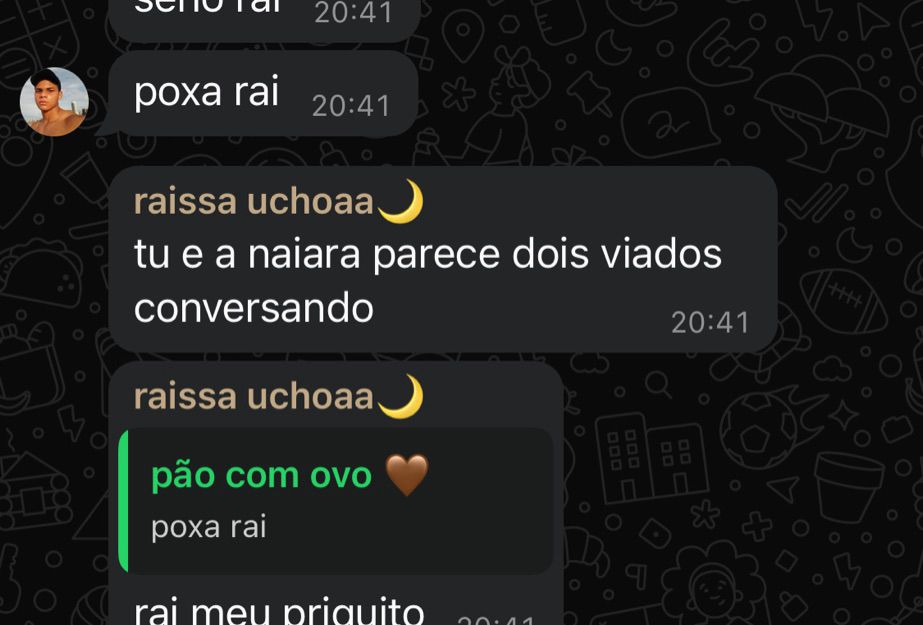This screenshot has width=923, height=625.
Task: Tap the 20:41 timestamp of conversando message
Action: [x=710, y=323]
